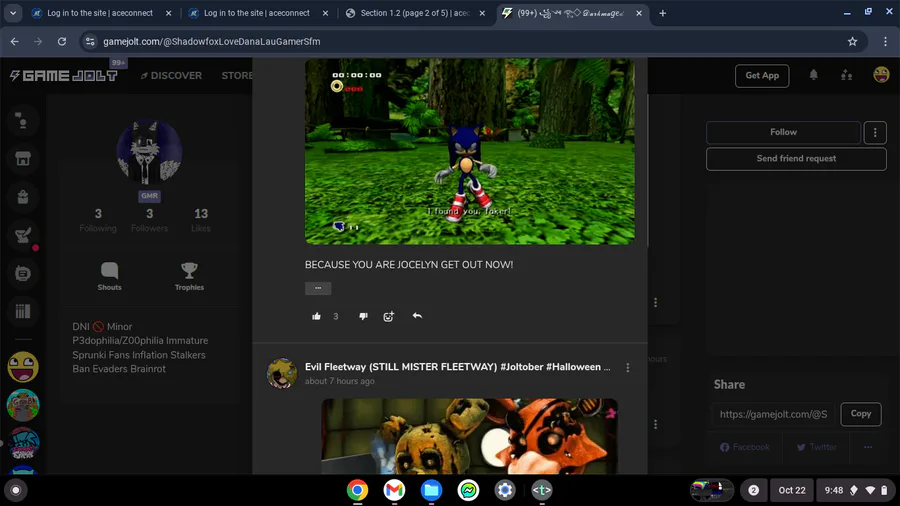Go back with browser back arrow
Viewport: 900px width, 506px height.
15,41
